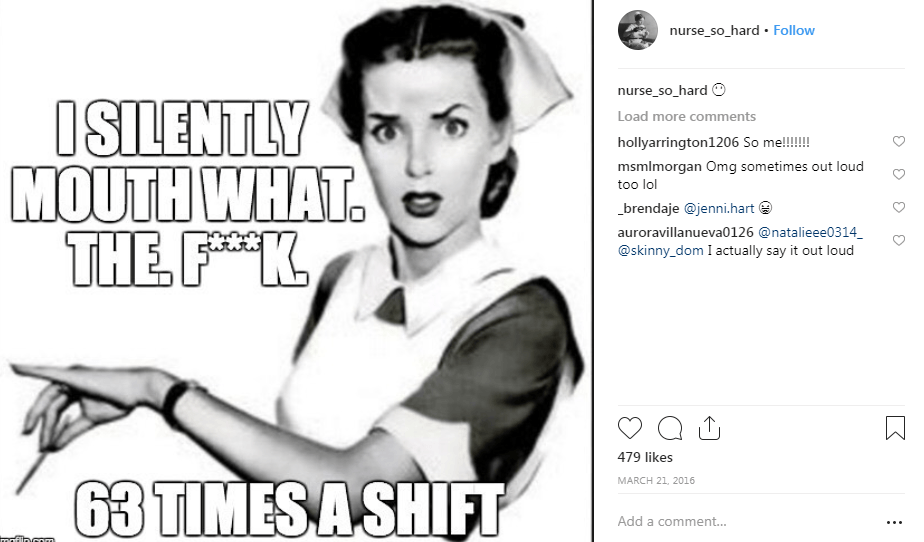924x542 pixels.
Task: Open the @natalieee0314_ profile mention
Action: 810,233
